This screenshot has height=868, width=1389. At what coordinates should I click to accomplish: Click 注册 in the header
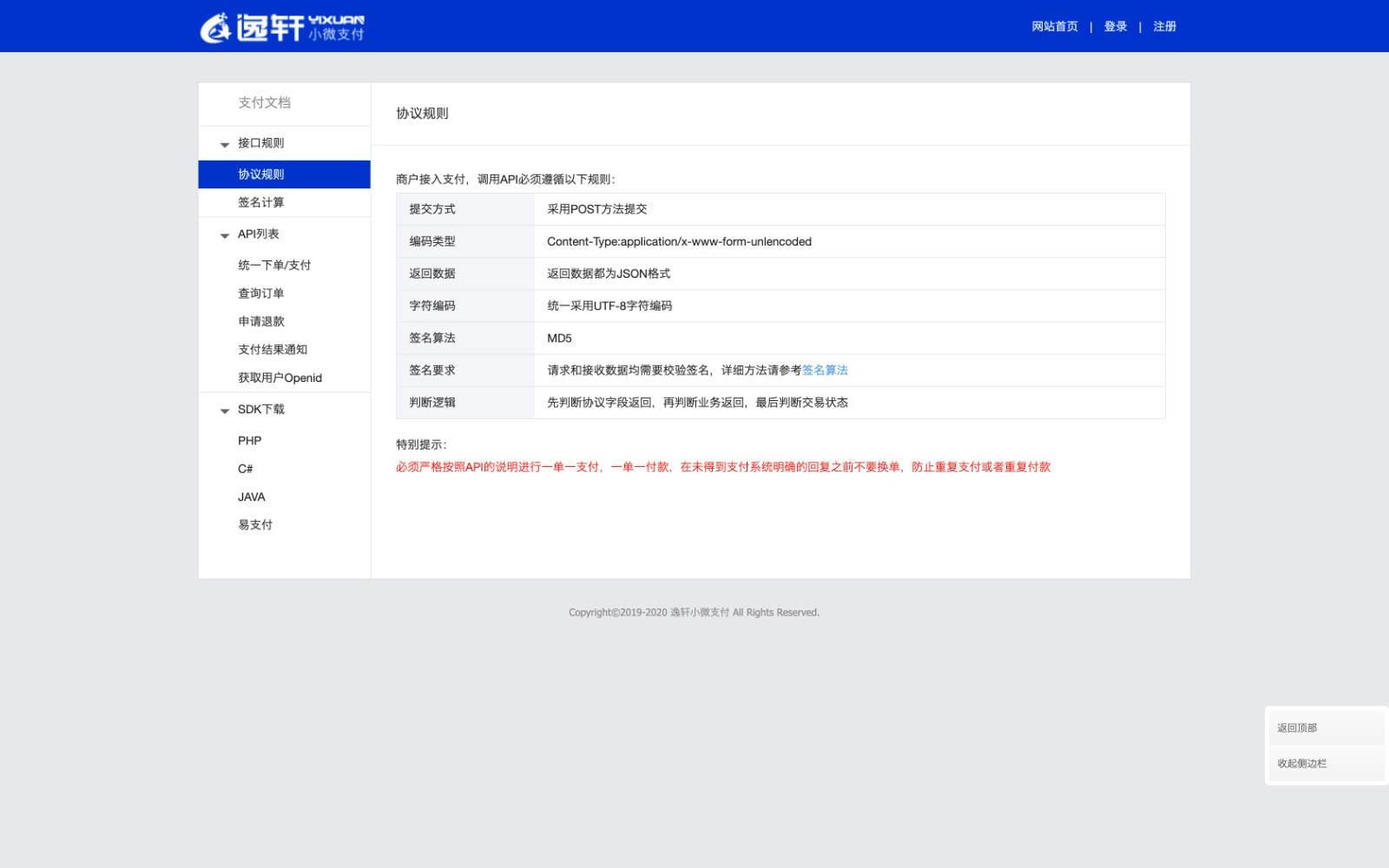point(1165,27)
